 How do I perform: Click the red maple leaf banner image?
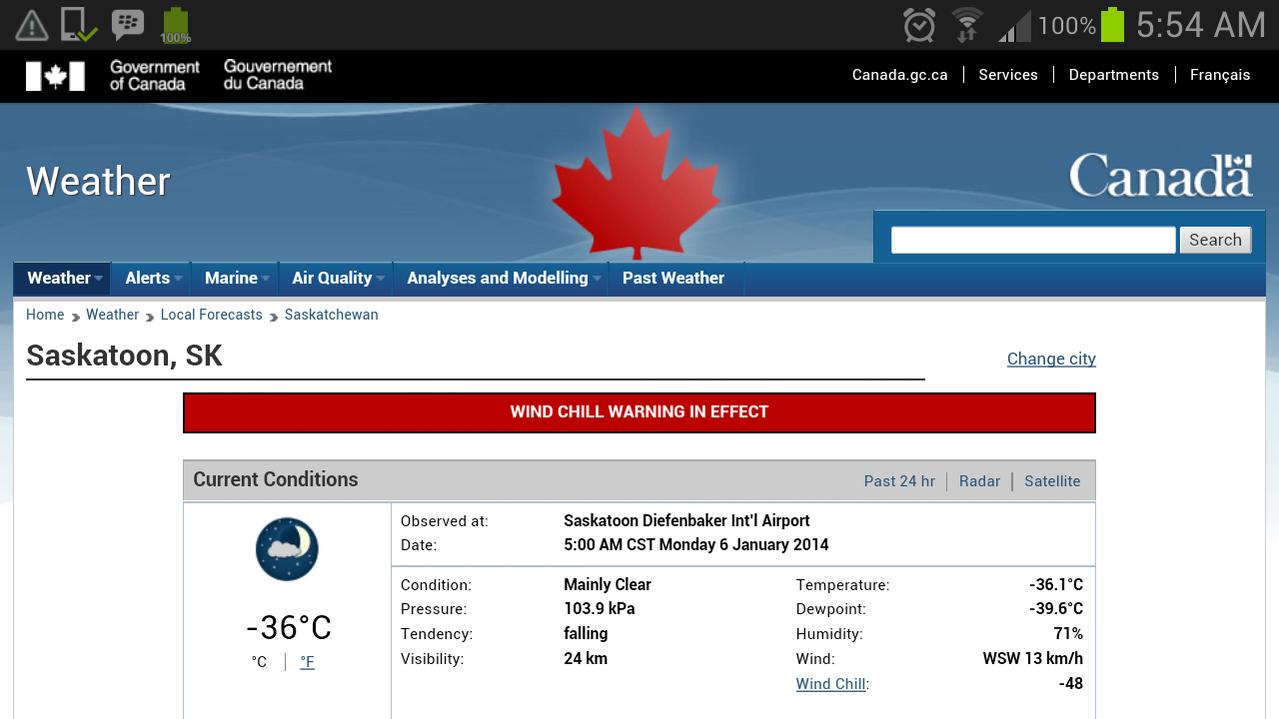[636, 183]
